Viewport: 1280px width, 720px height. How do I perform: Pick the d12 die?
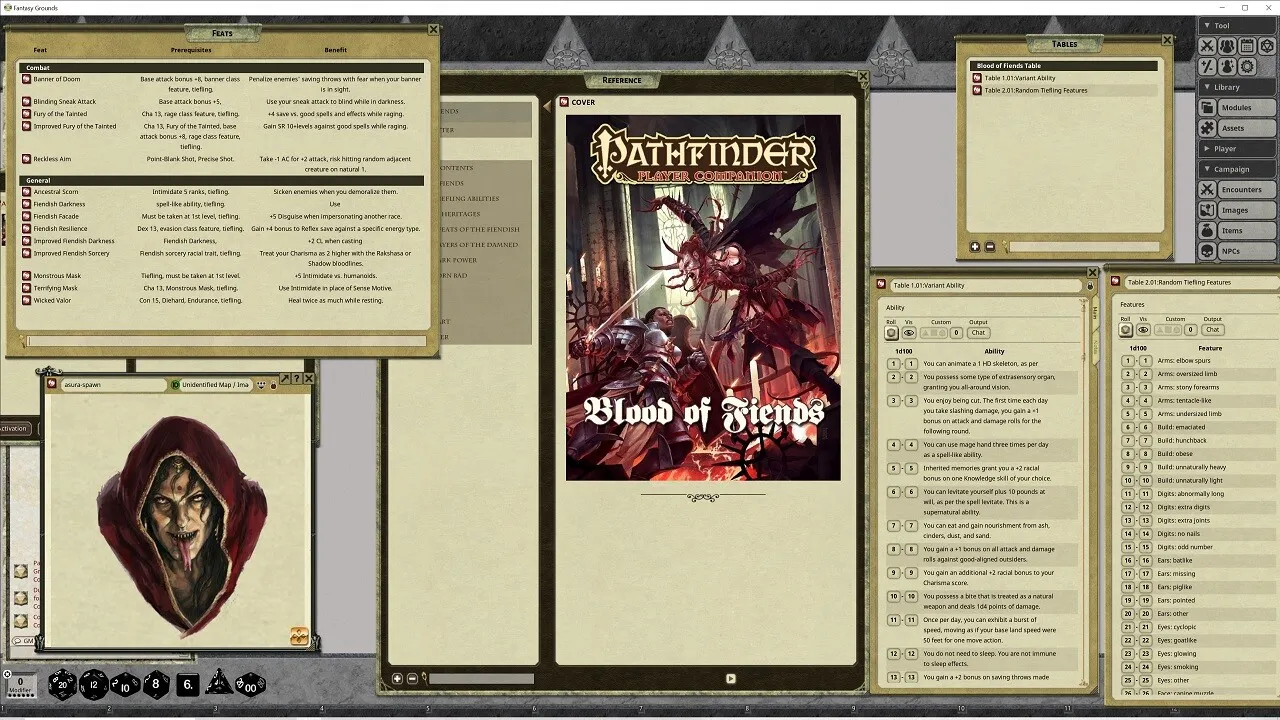(94, 685)
